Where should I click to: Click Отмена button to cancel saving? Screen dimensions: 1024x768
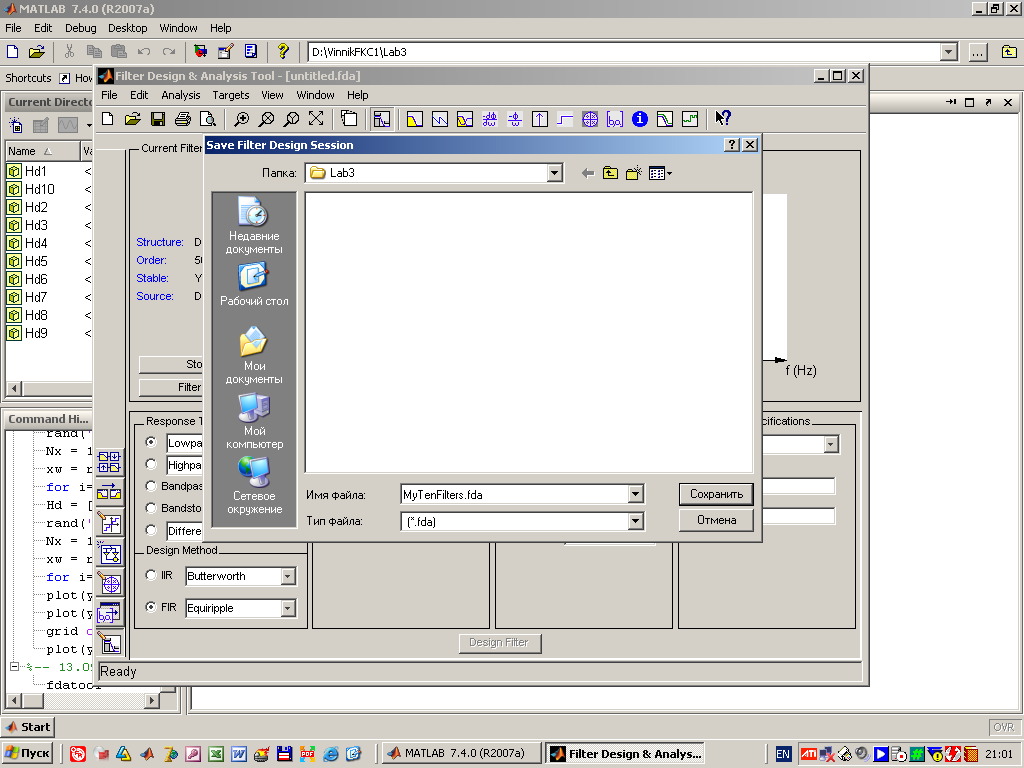click(716, 520)
